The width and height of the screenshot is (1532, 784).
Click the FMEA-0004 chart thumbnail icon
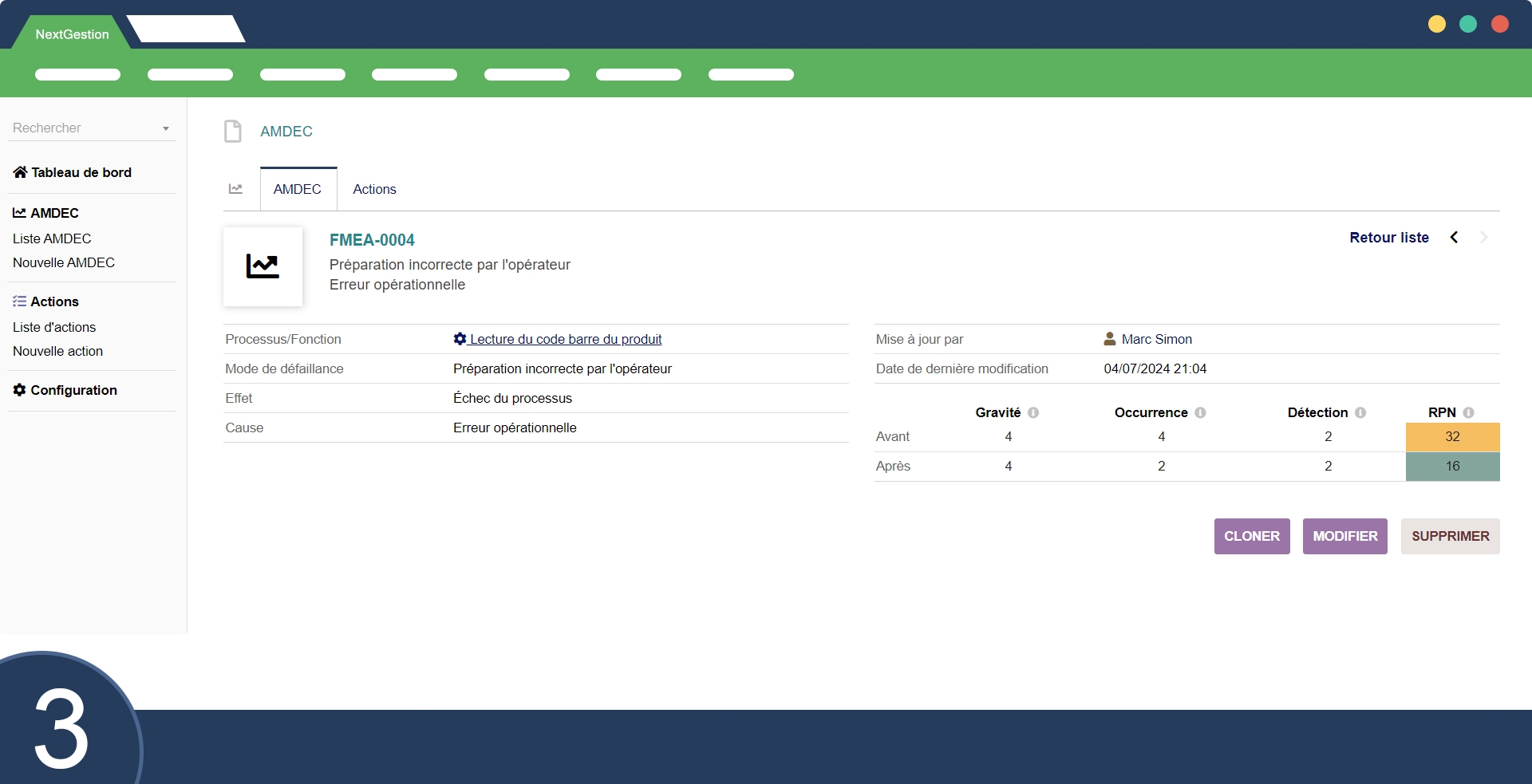(x=263, y=266)
